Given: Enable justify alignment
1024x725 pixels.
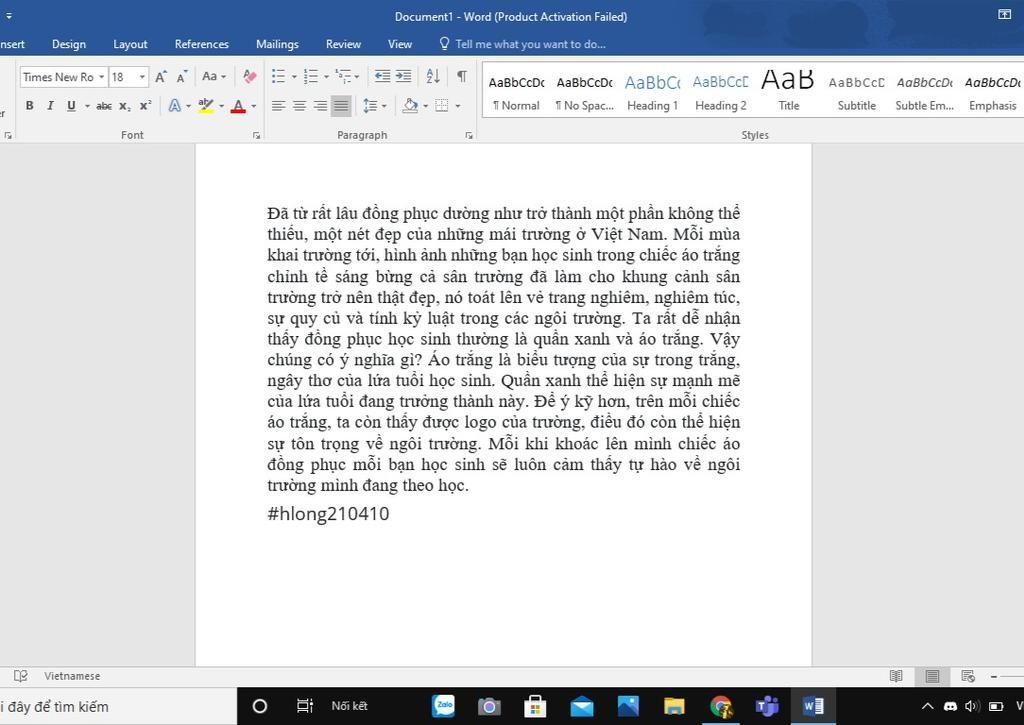Looking at the screenshot, I should click(341, 105).
